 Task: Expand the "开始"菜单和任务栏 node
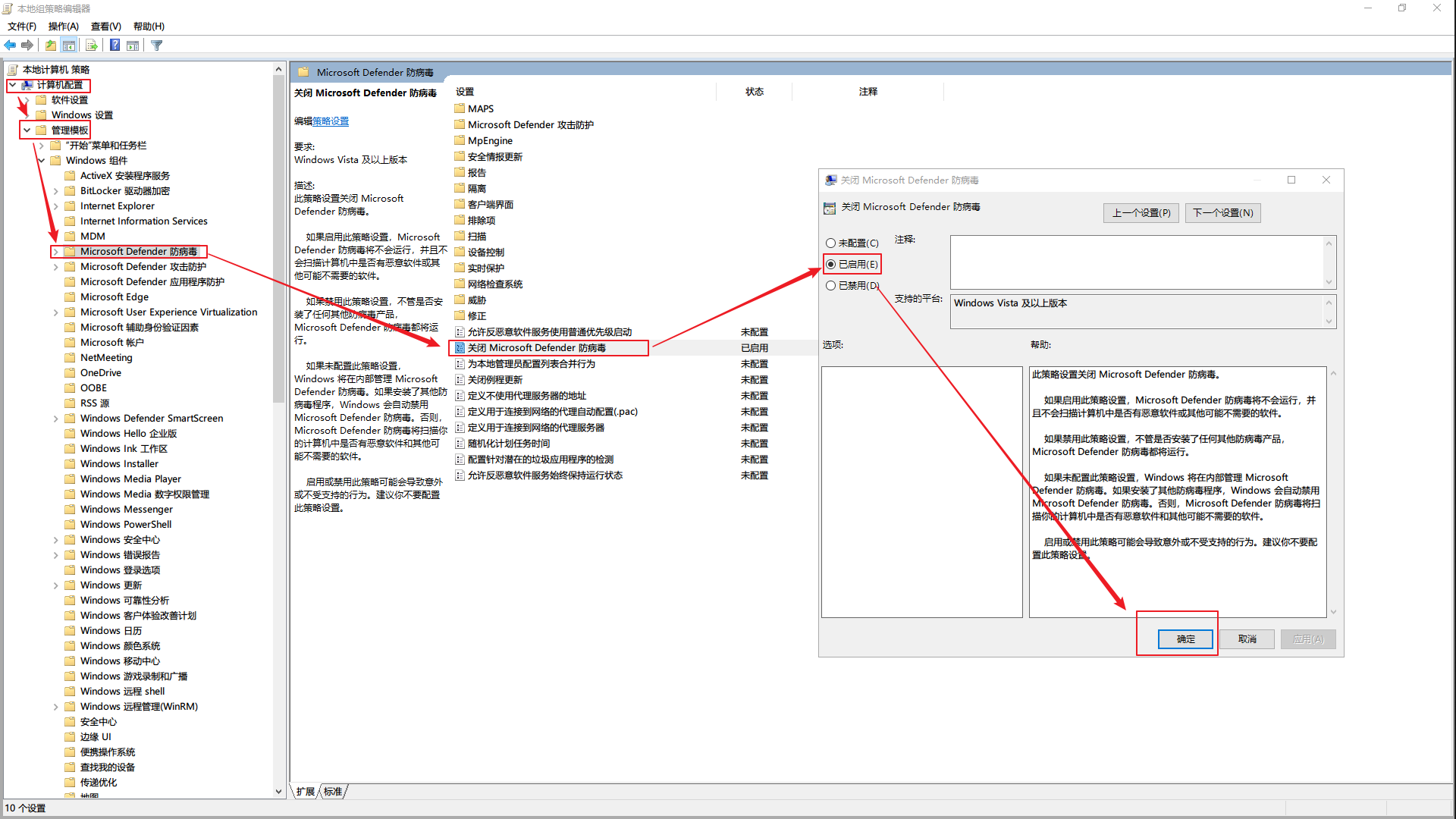(x=41, y=146)
